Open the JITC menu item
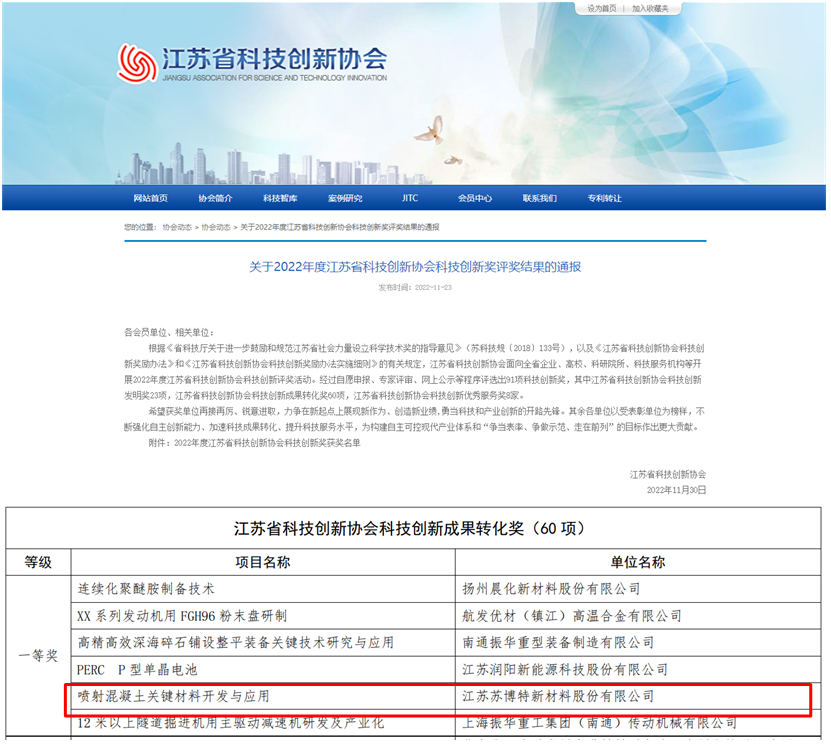Screen dimensions: 831x744 pyautogui.click(x=410, y=198)
